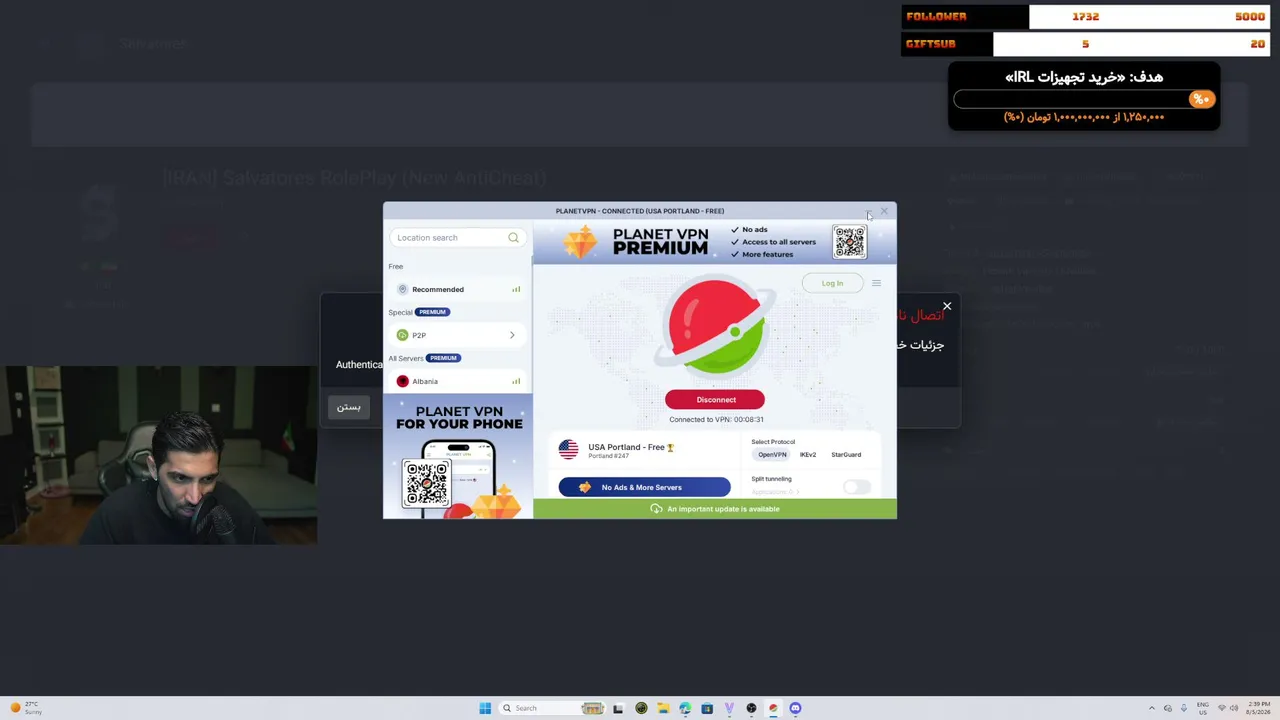Click the Albania signal strength bars
The width and height of the screenshot is (1280, 720).
(516, 381)
